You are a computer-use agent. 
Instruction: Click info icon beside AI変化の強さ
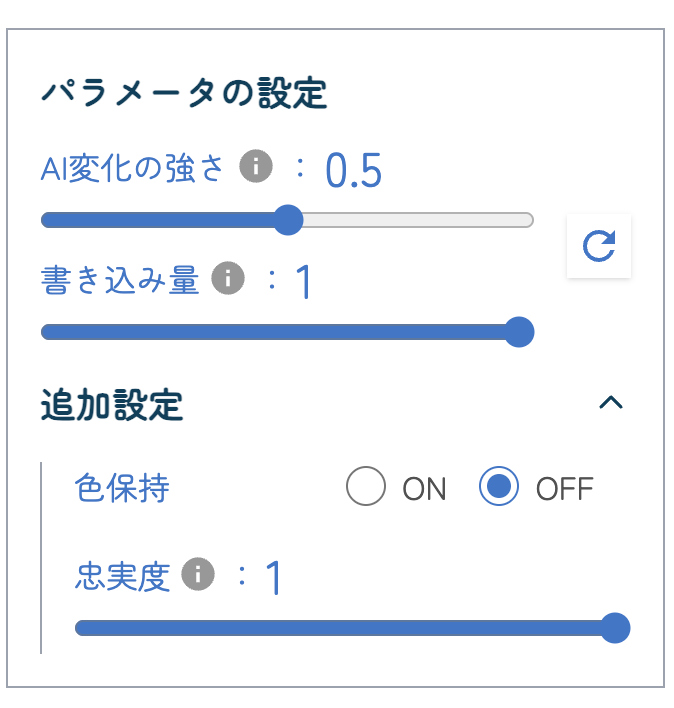point(256,166)
